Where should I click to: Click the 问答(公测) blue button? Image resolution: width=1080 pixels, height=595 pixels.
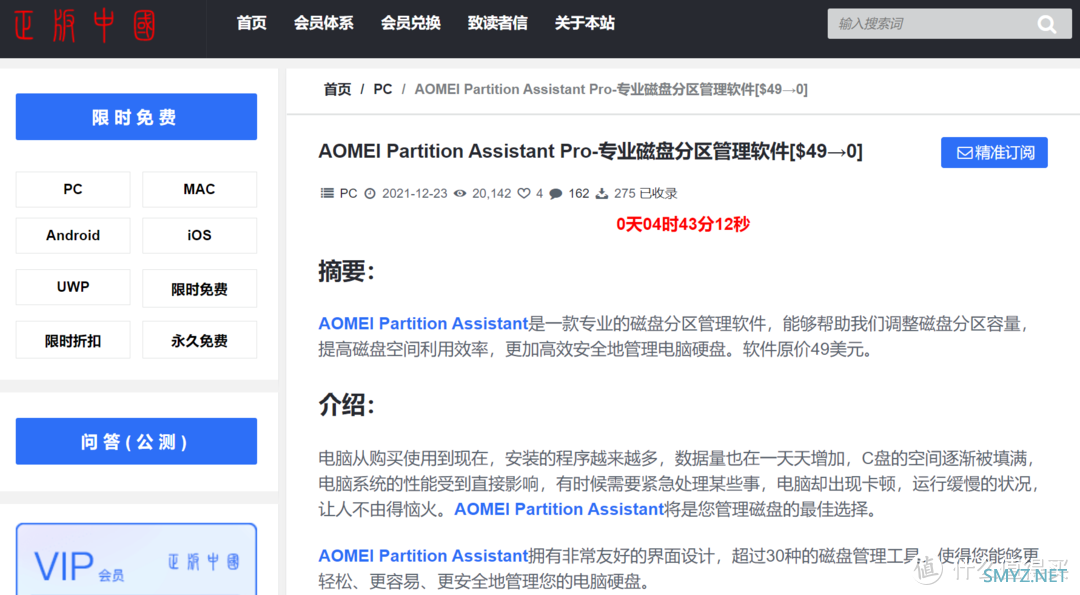tap(136, 441)
